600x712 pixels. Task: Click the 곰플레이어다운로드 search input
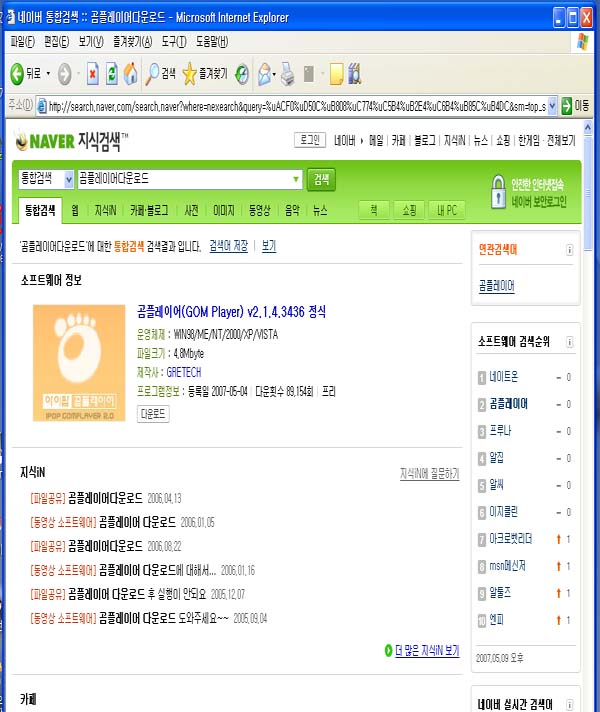point(184,178)
